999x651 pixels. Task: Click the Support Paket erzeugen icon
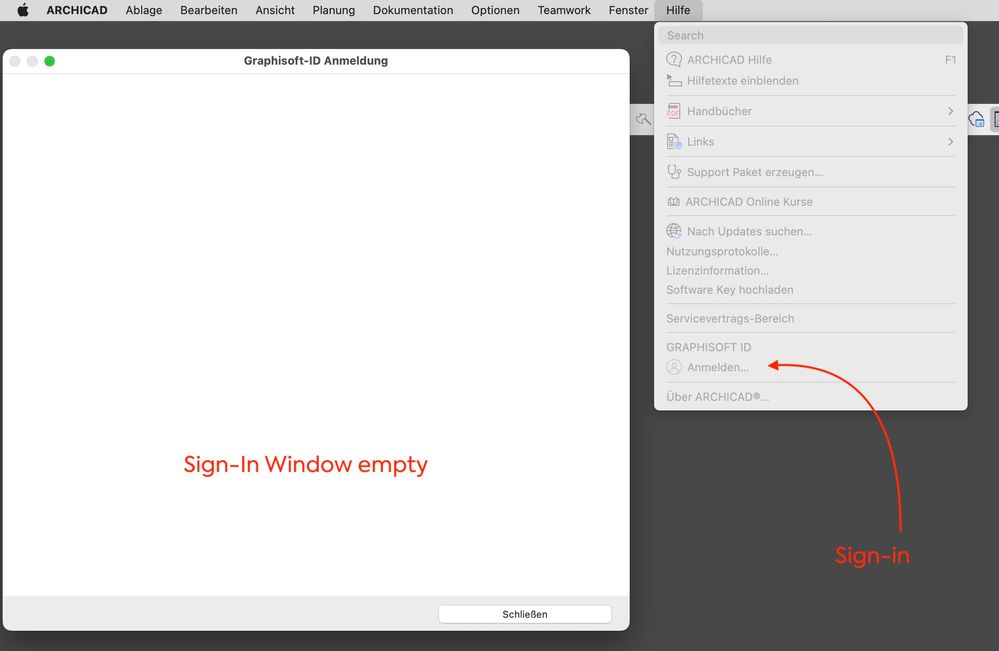click(672, 171)
